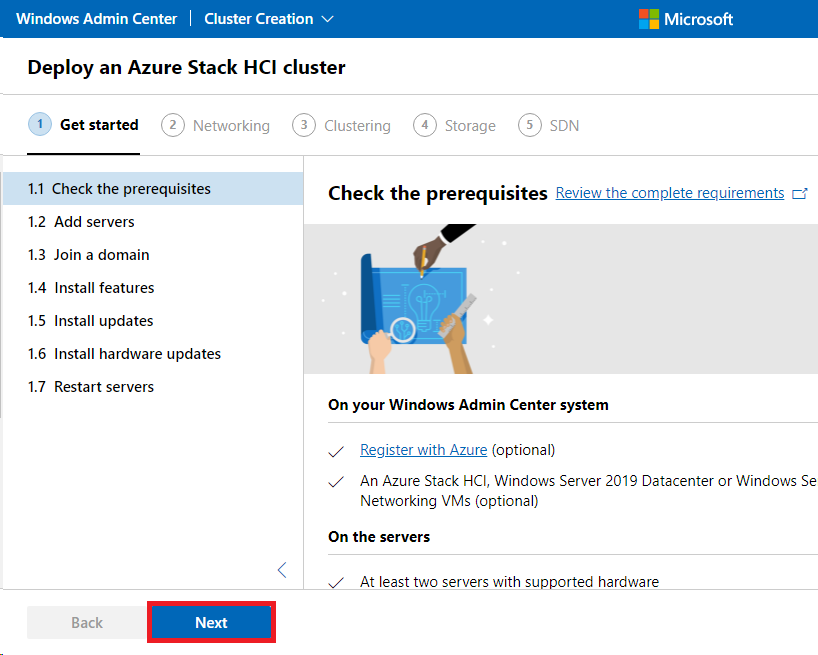The image size is (818, 655).
Task: Open 1.1 Check the prerequisites step
Action: [x=153, y=189]
